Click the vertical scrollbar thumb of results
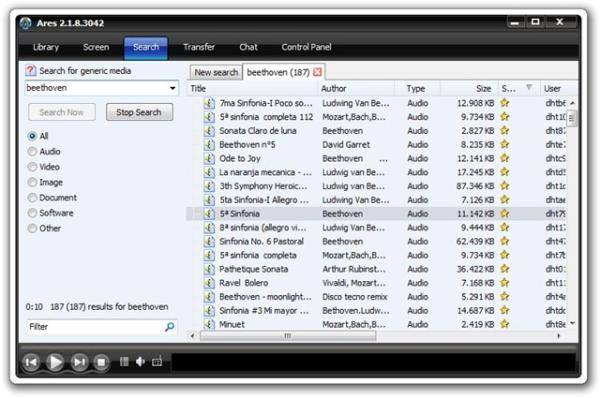 572,119
